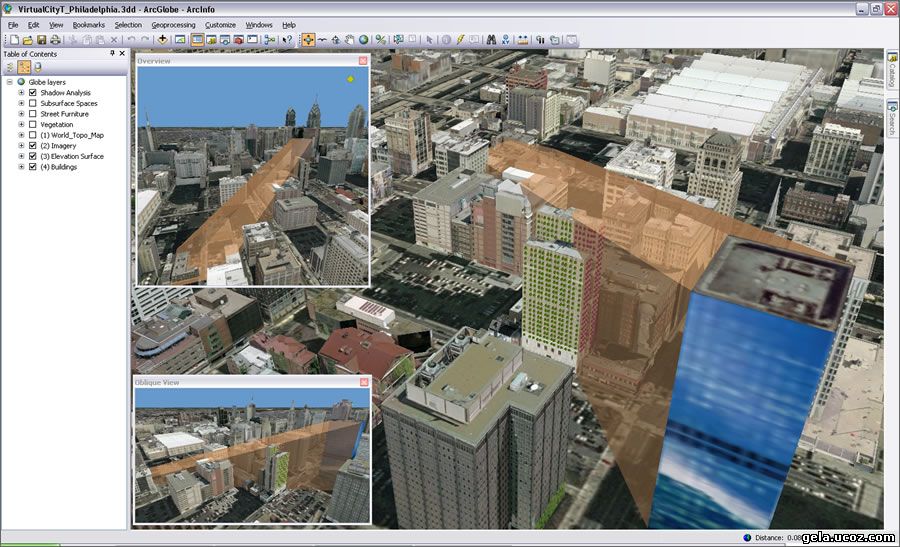Viewport: 900px width, 547px height.
Task: Open the File menu
Action: (13, 25)
